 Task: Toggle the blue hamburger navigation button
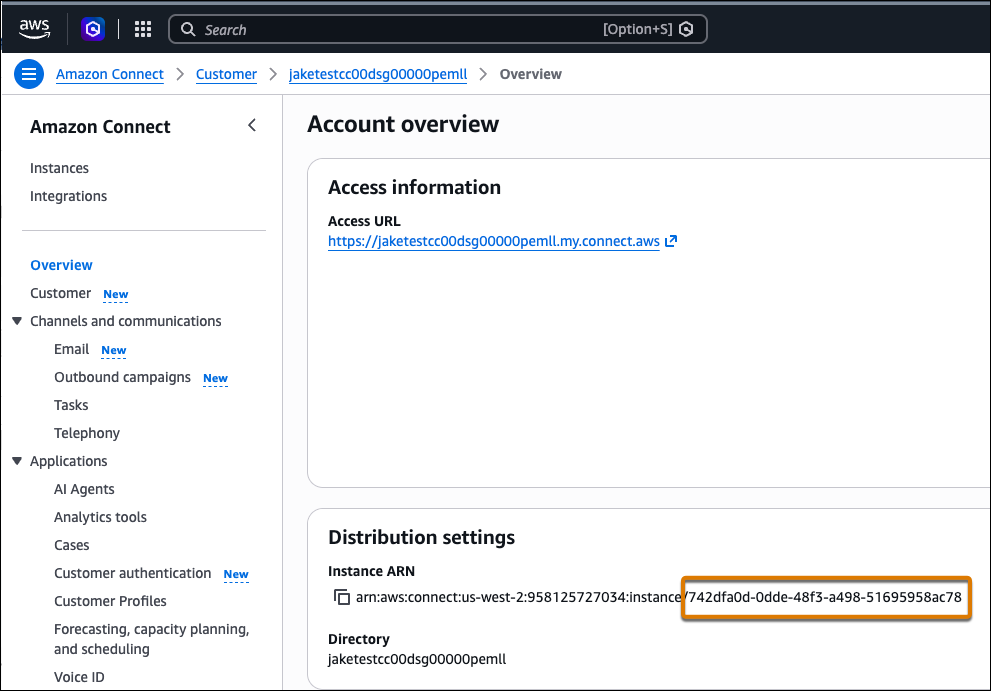(29, 75)
